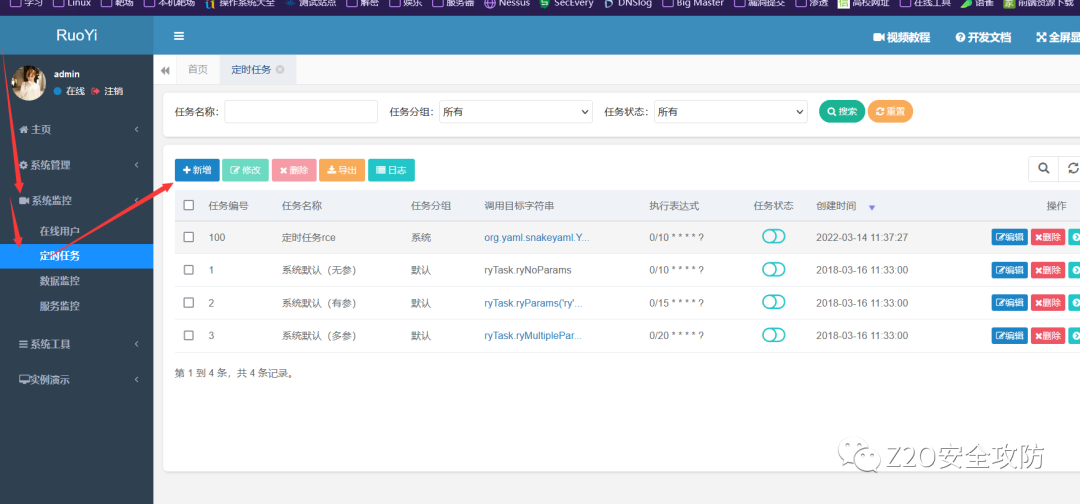Click 删除 for the 系统默认（无参） row
The width and height of the screenshot is (1080, 504).
tap(1048, 270)
